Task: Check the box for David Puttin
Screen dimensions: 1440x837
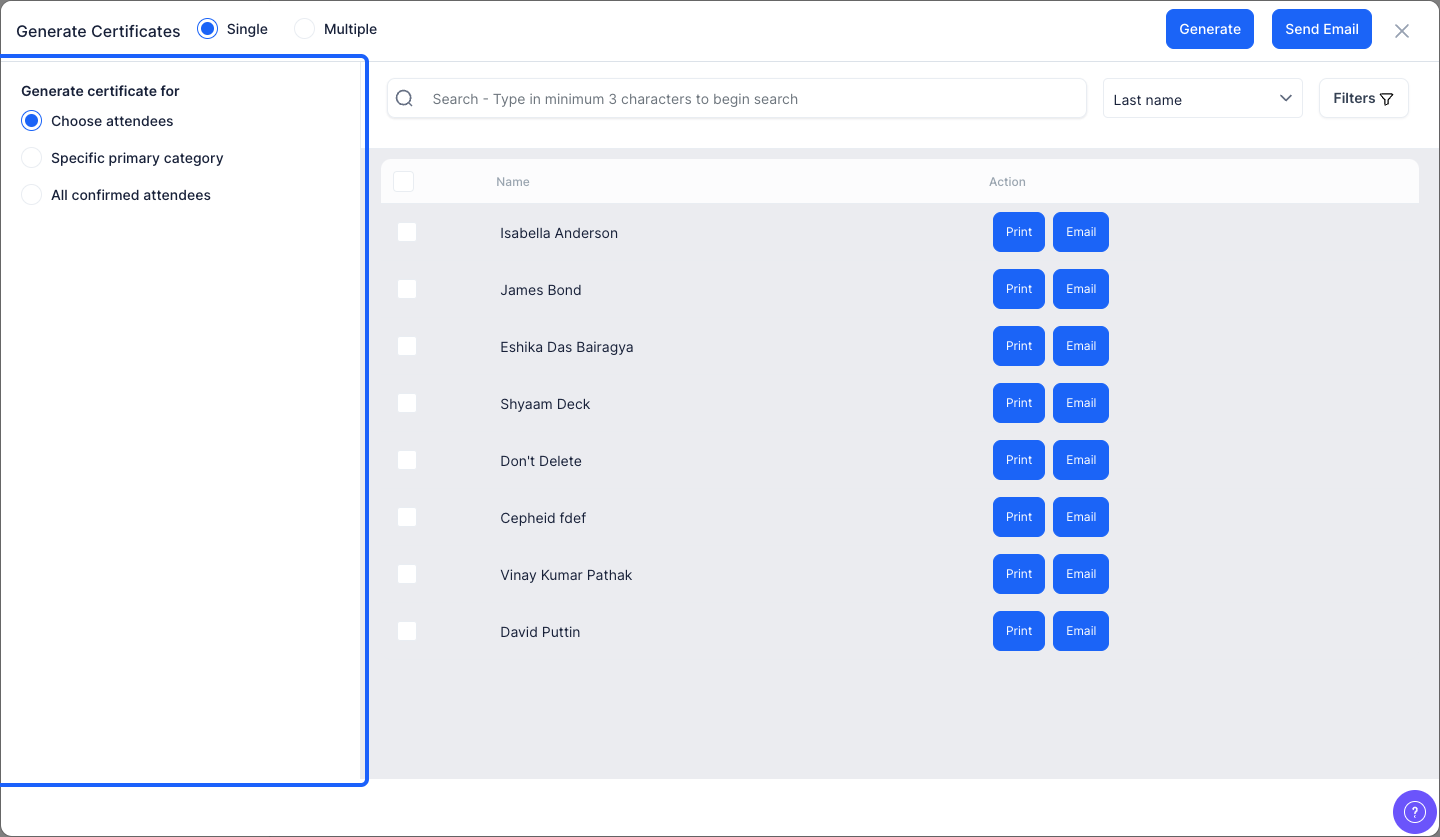Action: click(407, 631)
